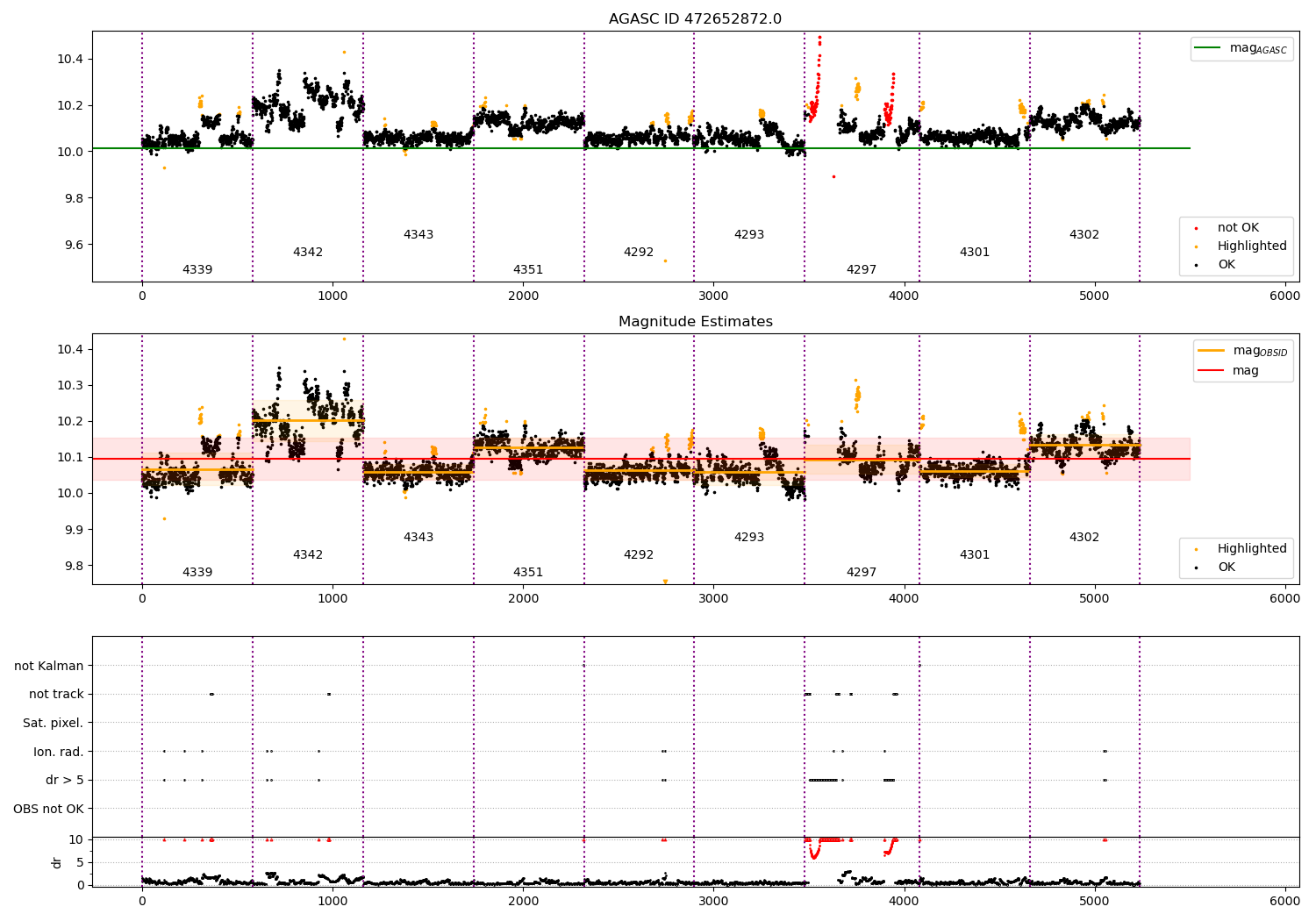Click the 'not track' flag row label

(x=56, y=694)
